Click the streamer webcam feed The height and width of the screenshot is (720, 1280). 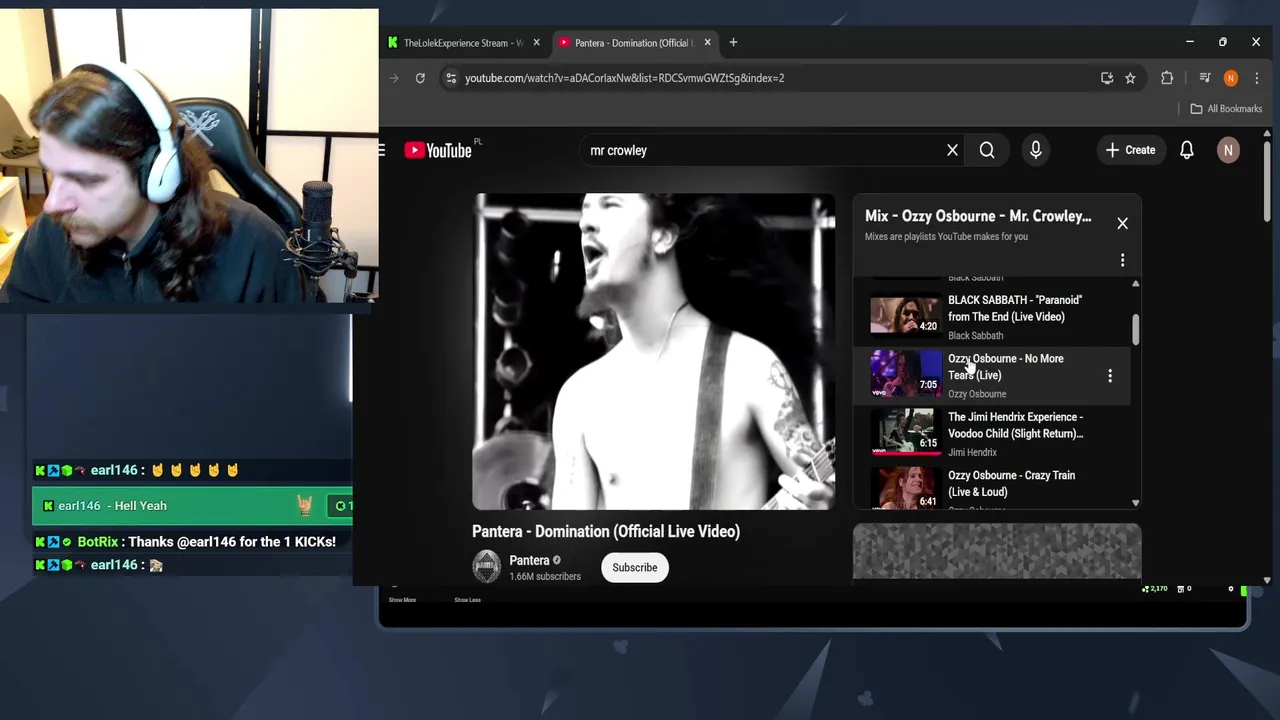pyautogui.click(x=189, y=156)
